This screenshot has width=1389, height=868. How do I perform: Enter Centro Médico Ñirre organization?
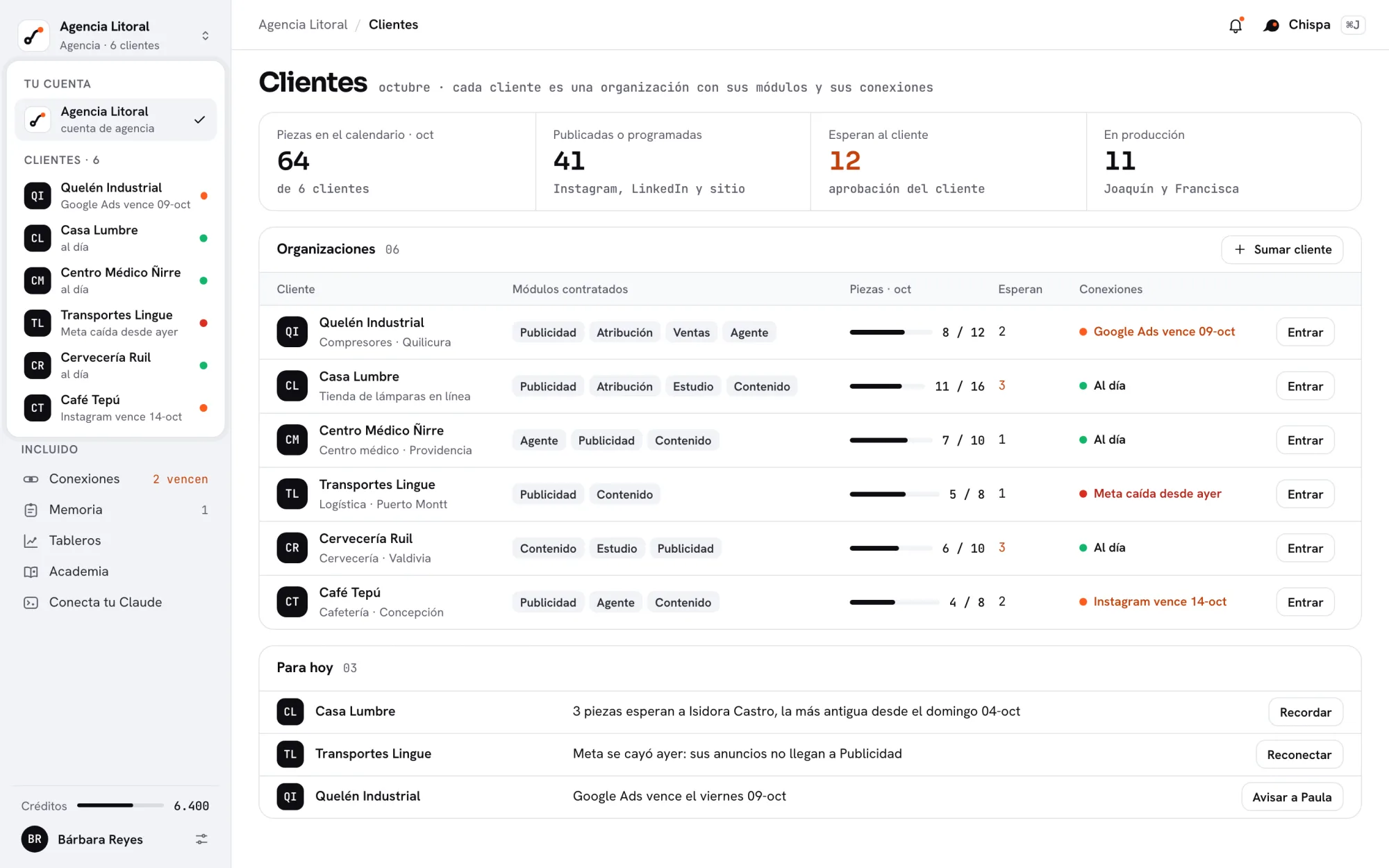1305,440
